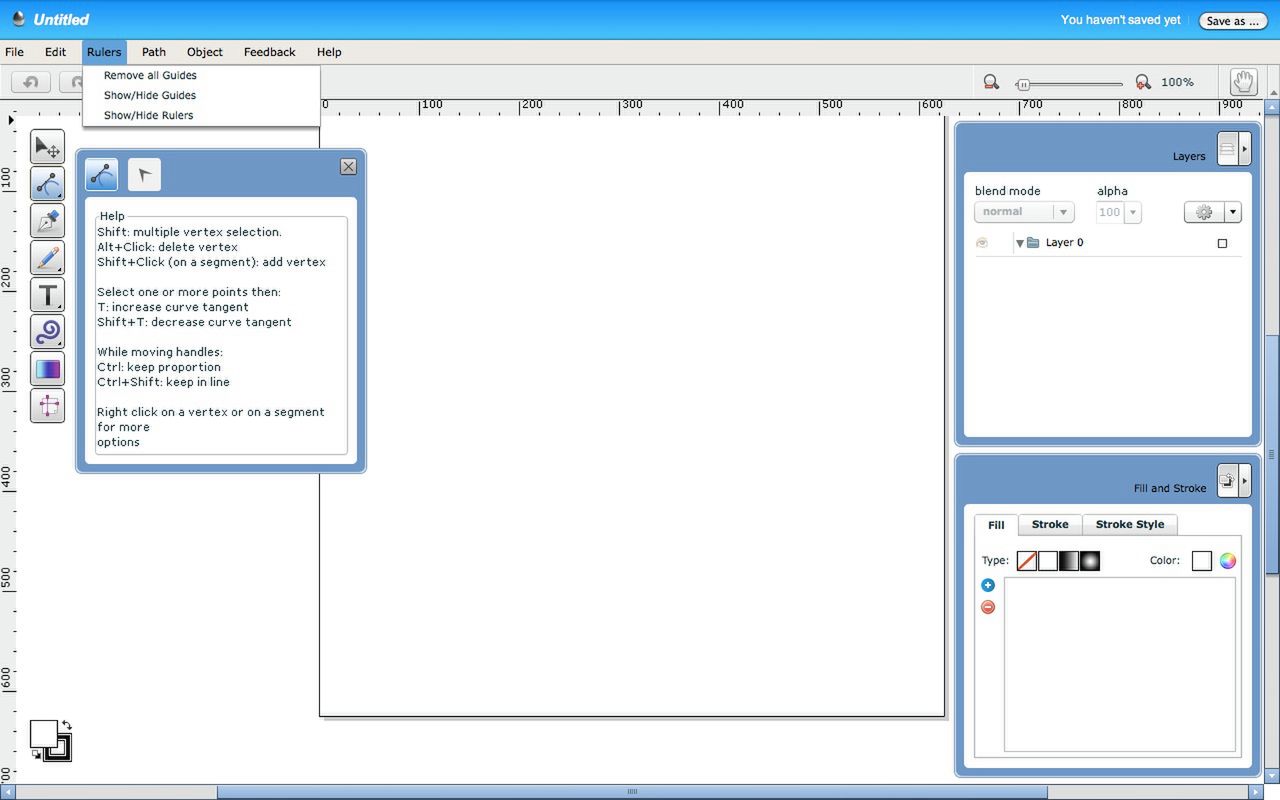Select the move/selection arrow tool
Screen dimensions: 1280x800
pos(47,147)
